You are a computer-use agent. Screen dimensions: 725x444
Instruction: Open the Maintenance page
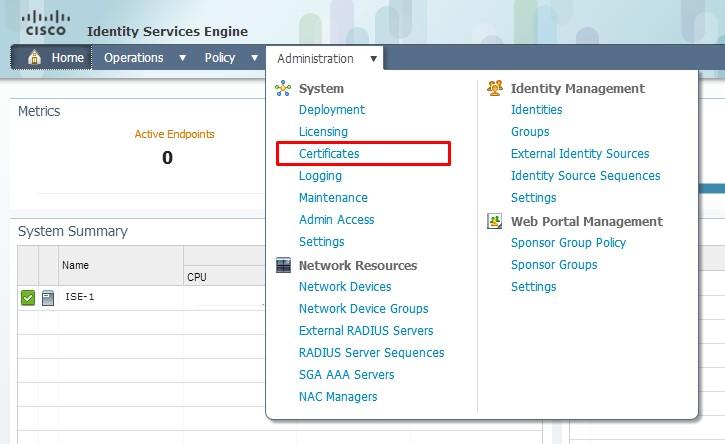coord(333,197)
